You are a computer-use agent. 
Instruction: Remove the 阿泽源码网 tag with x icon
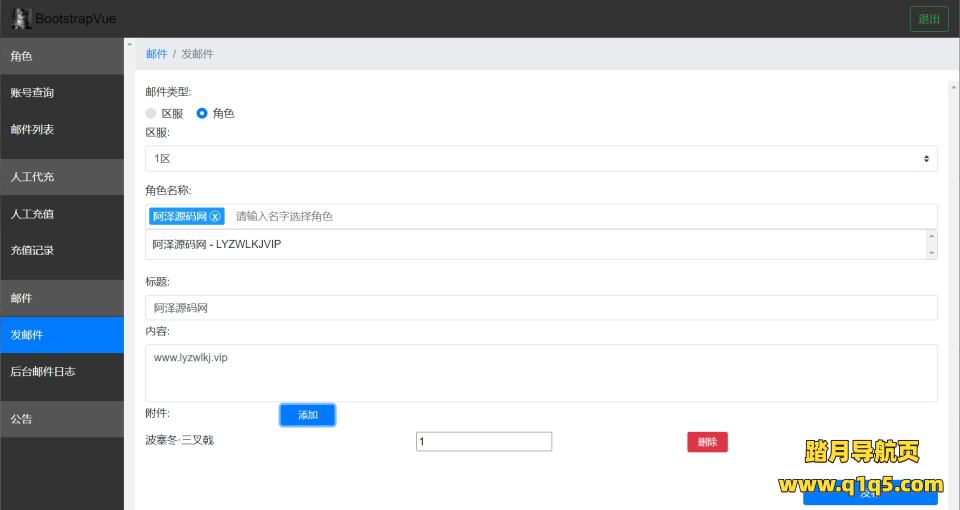pos(215,217)
